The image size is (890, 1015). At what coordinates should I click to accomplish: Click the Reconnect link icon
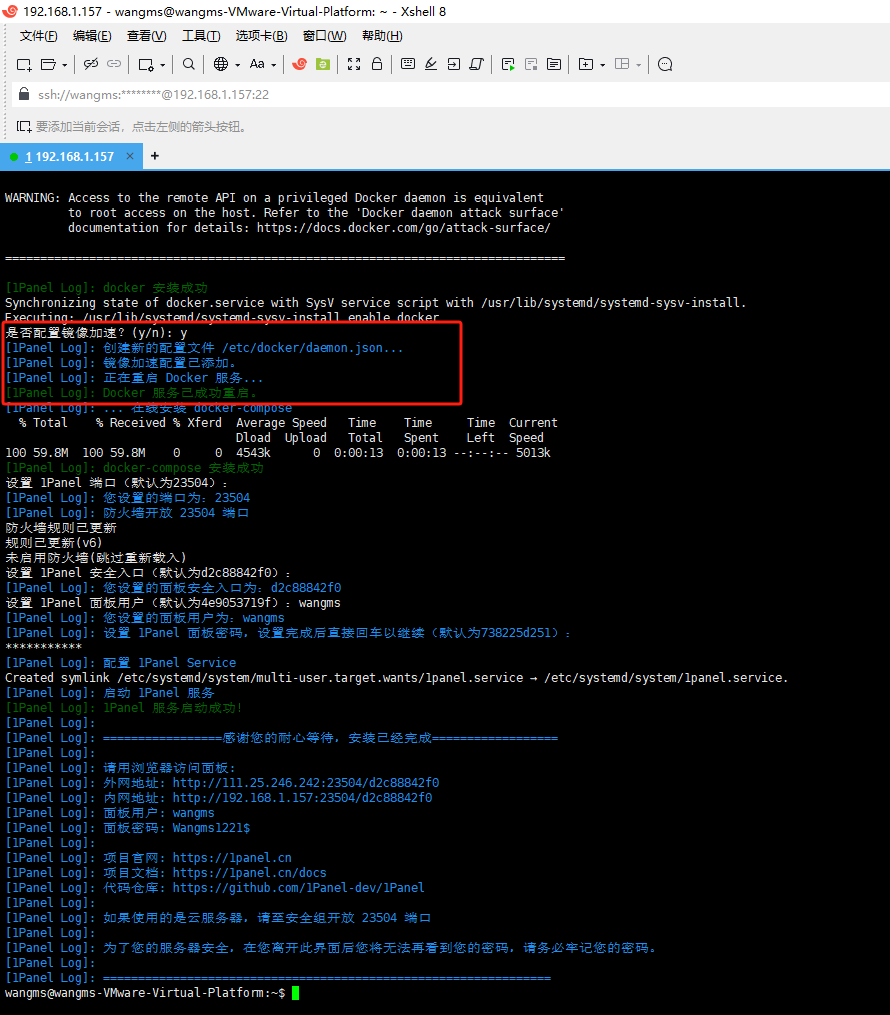114,63
